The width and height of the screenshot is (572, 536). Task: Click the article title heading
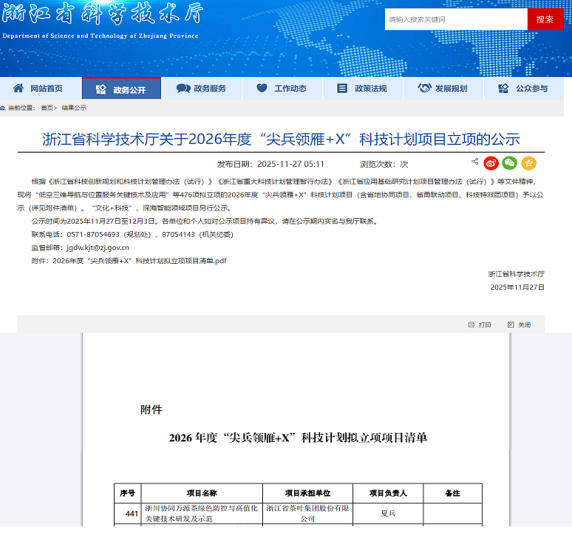tap(281, 139)
